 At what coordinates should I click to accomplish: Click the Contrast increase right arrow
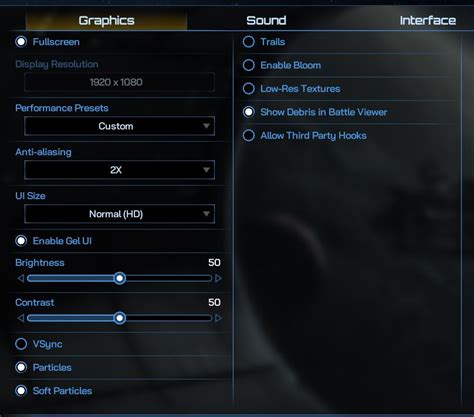click(218, 318)
